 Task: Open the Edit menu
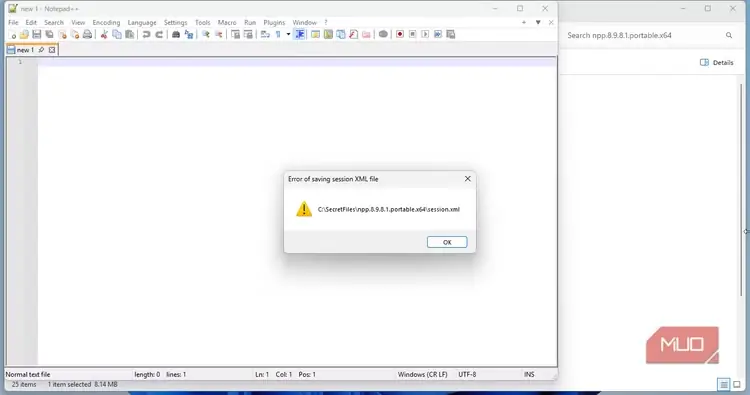click(31, 22)
